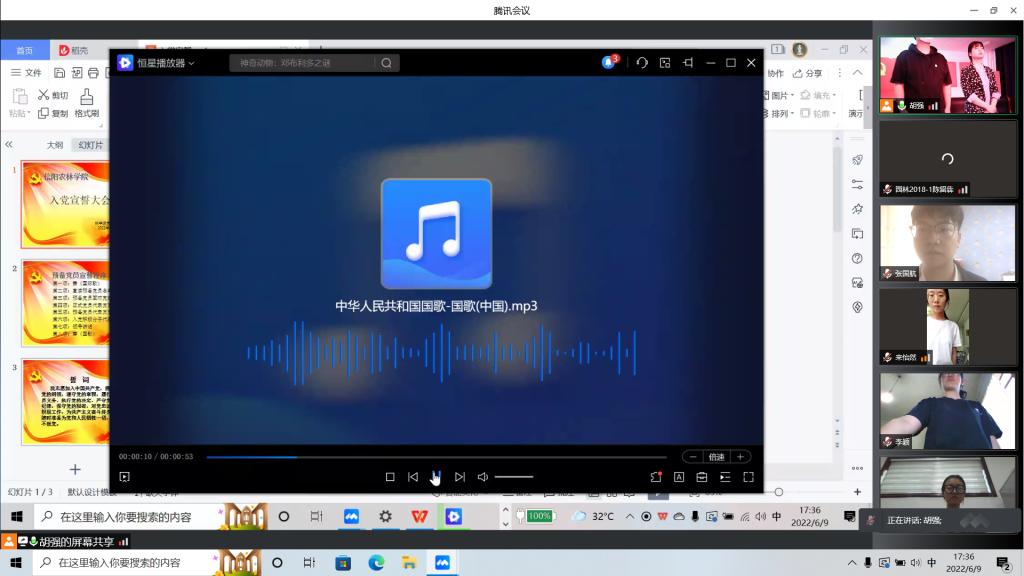This screenshot has height=576, width=1024.
Task: Open the 恒星播放器 dropdown menu
Action: point(165,63)
